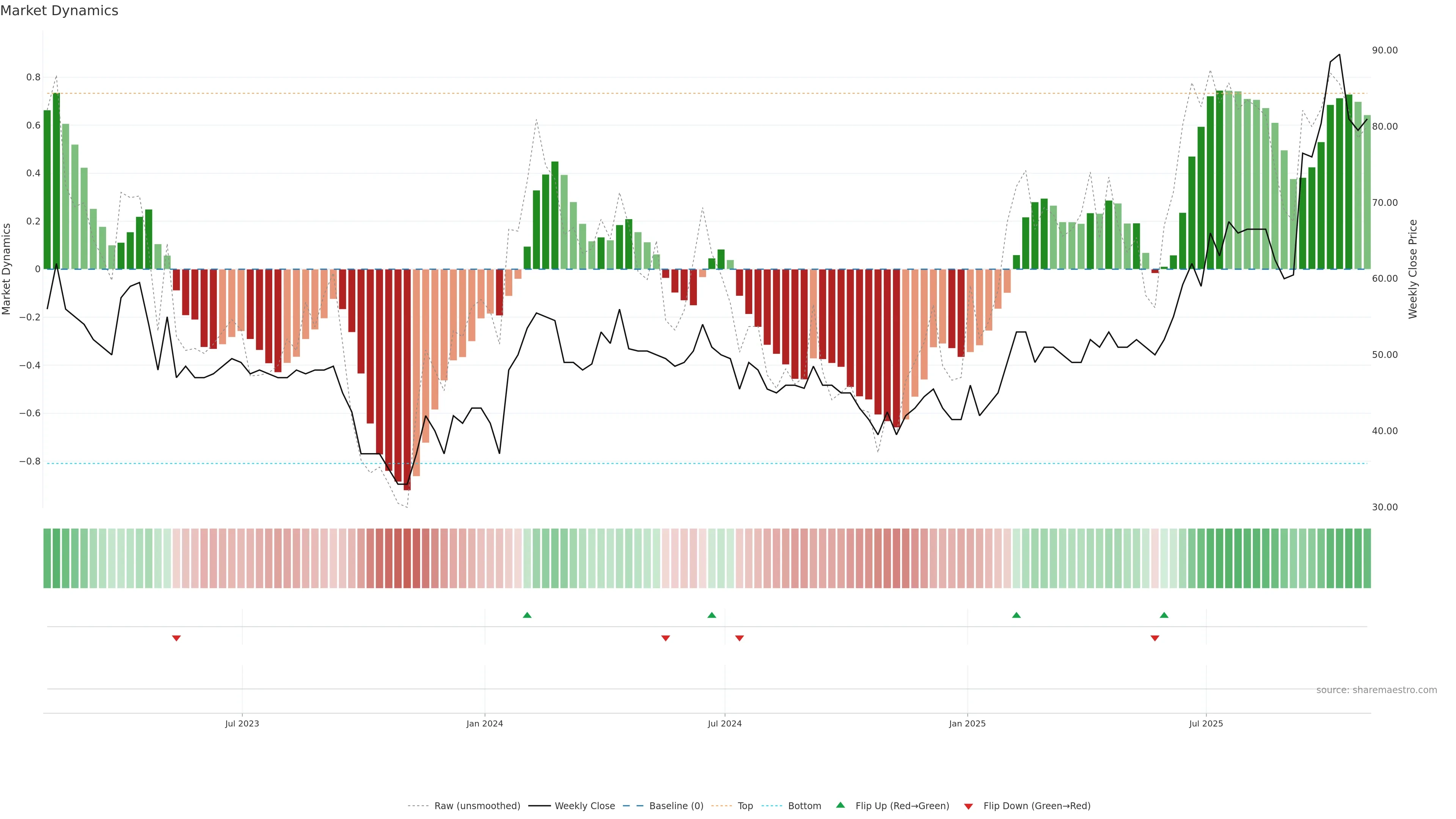
Task: Click the darkest red heatmap strip cell
Action: point(407,559)
